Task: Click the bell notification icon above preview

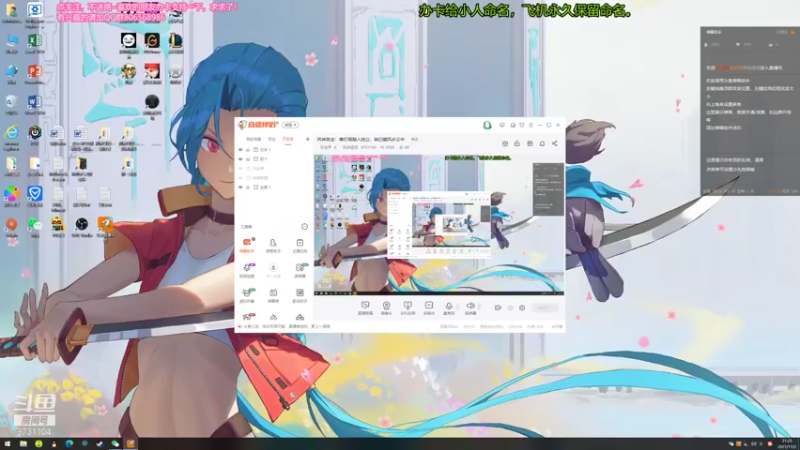Action: point(542,143)
